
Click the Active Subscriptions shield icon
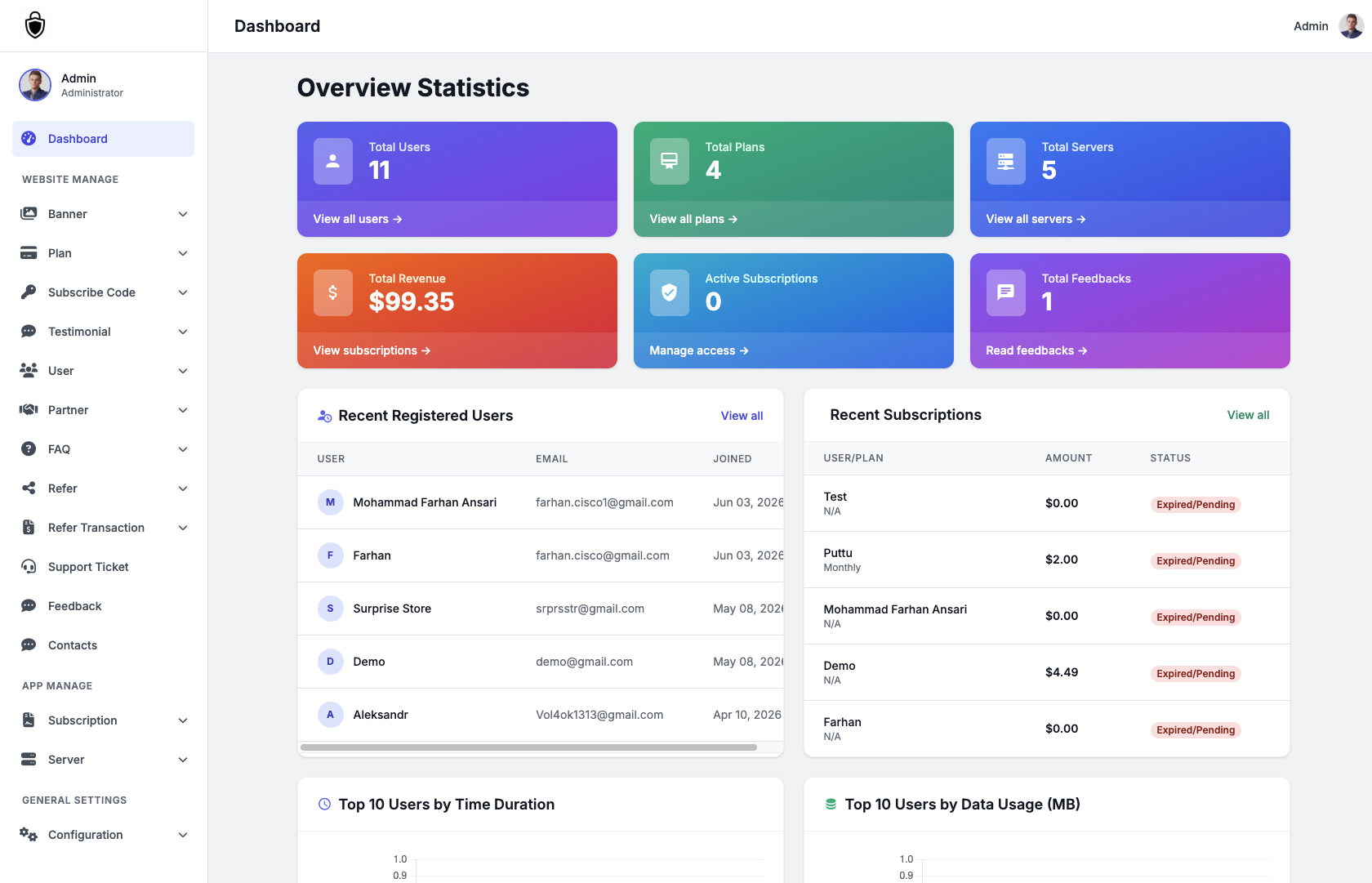point(670,293)
